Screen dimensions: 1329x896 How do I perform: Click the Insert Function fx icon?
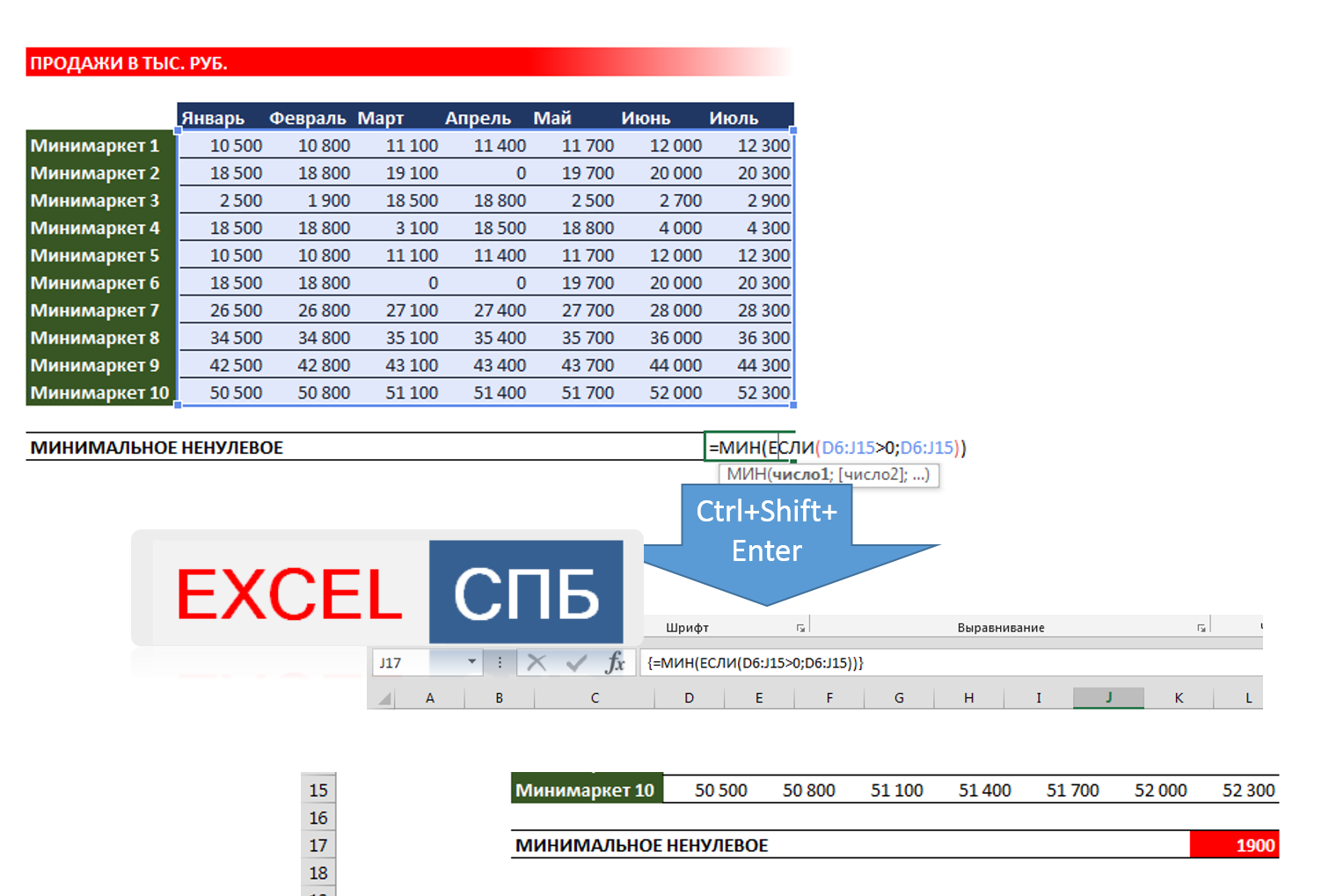pyautogui.click(x=615, y=663)
